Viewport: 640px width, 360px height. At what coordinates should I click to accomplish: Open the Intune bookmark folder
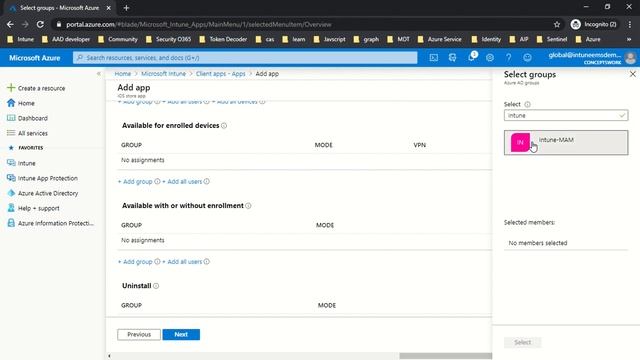[x=20, y=39]
